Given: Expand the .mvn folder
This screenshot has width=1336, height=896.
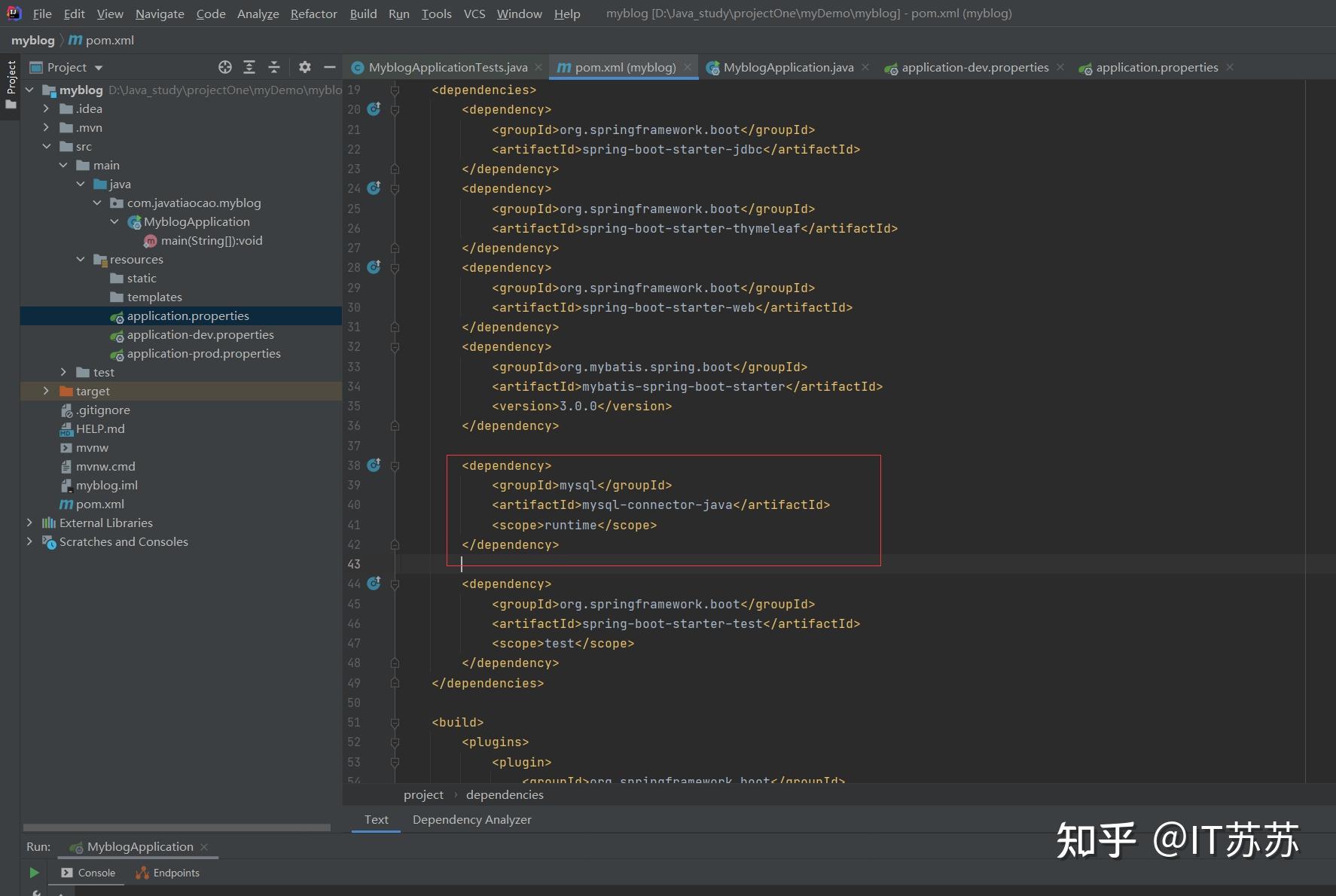Looking at the screenshot, I should tap(46, 127).
